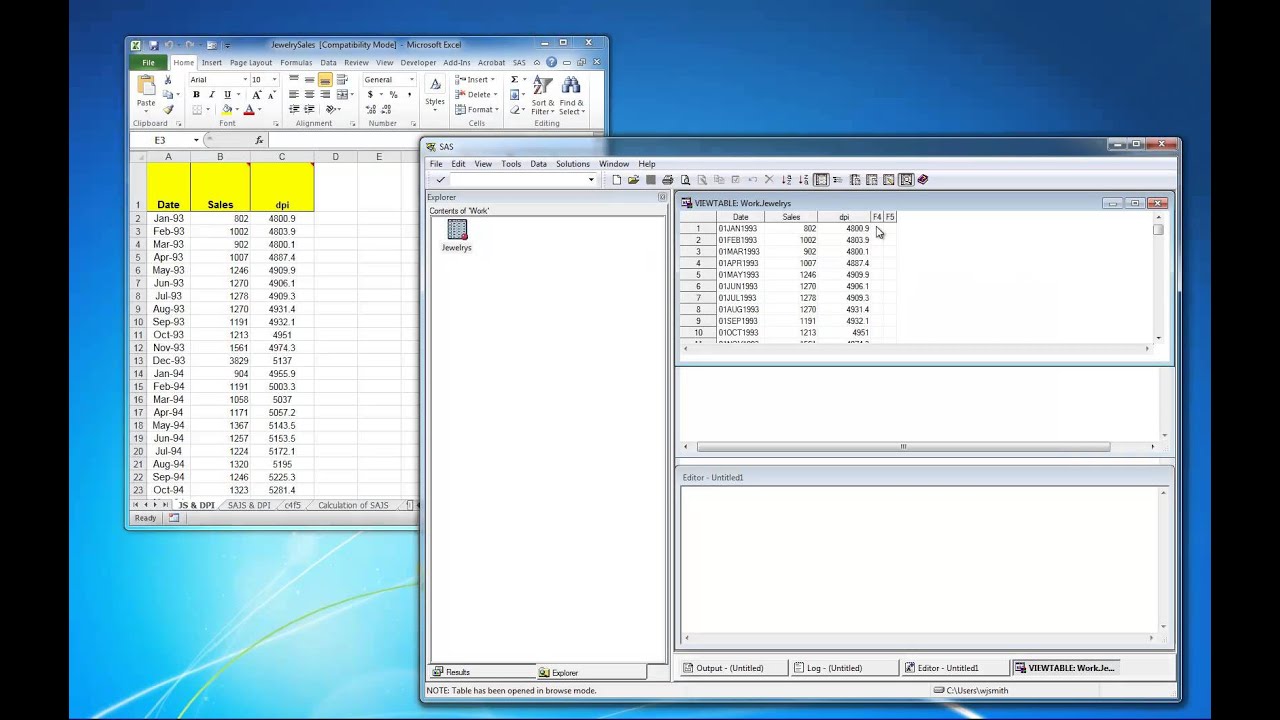Image resolution: width=1280 pixels, height=720 pixels.
Task: Open the Excel font size dropdown
Action: 275,80
